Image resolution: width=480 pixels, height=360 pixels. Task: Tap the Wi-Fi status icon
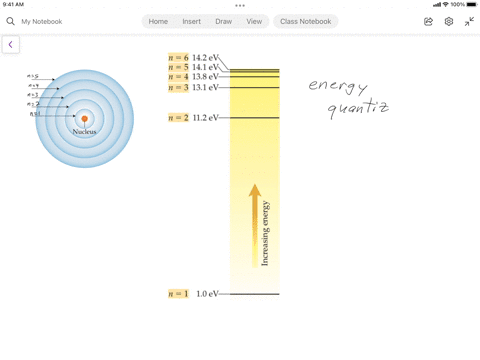point(446,4)
